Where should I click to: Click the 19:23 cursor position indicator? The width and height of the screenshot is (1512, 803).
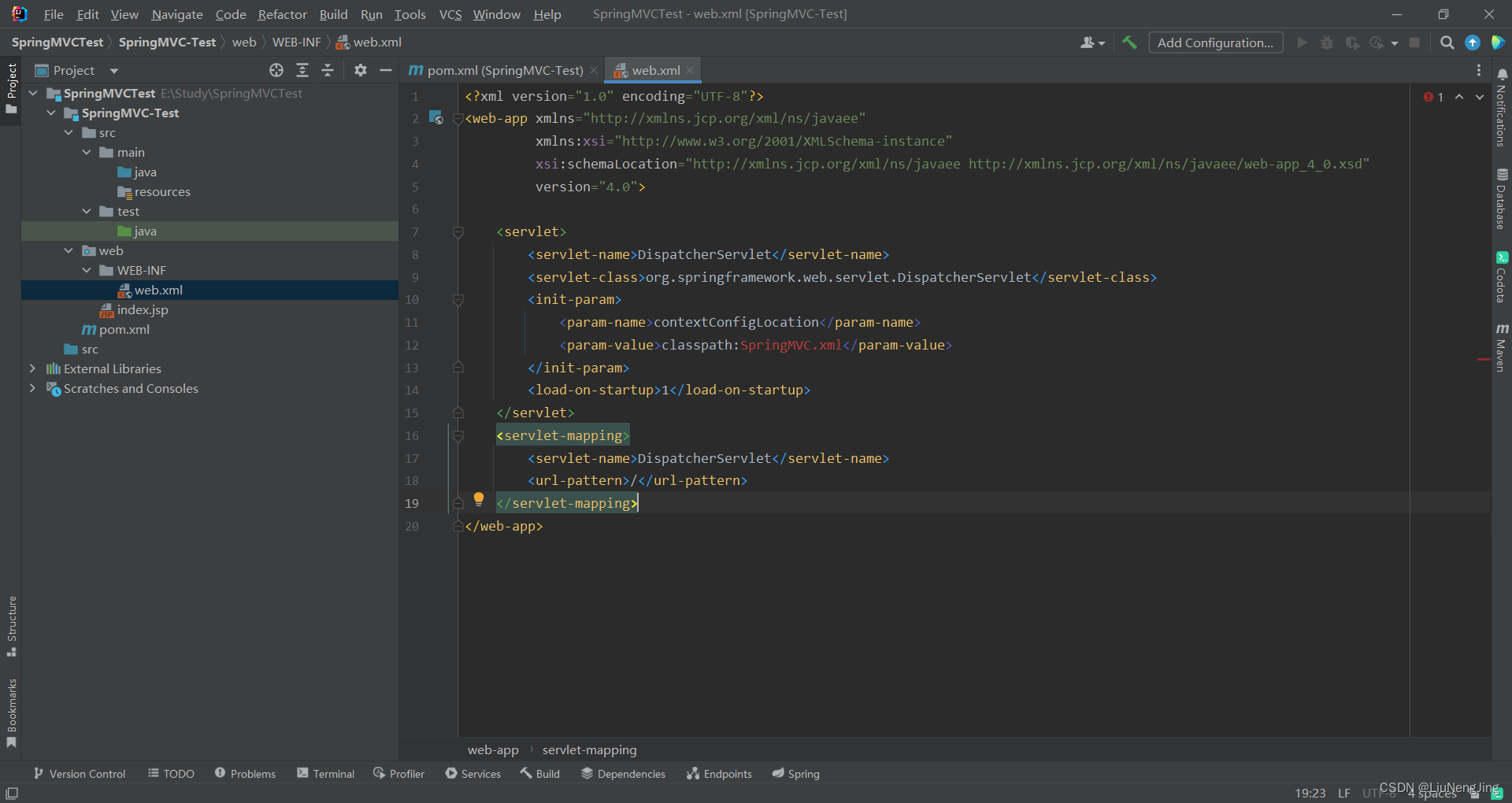pyautogui.click(x=1310, y=793)
